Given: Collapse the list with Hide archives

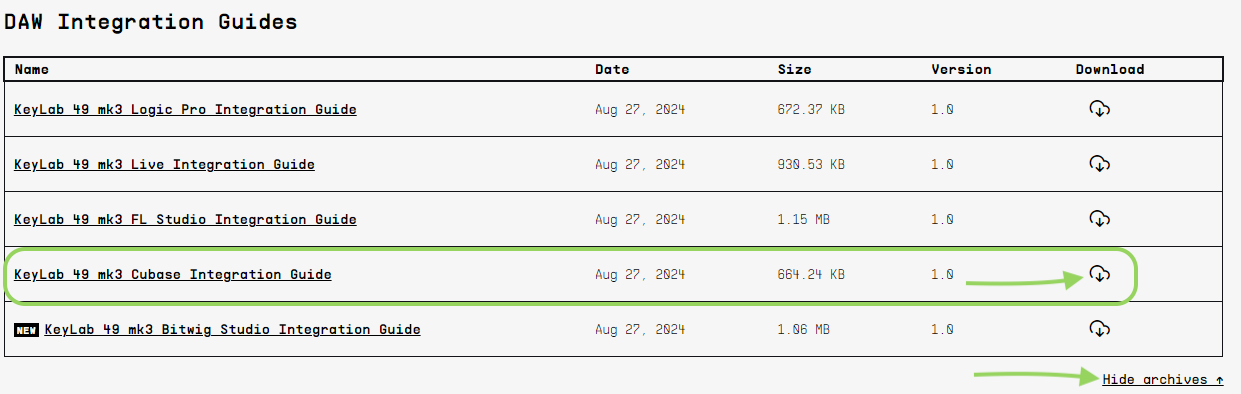Looking at the screenshot, I should pos(1163,380).
